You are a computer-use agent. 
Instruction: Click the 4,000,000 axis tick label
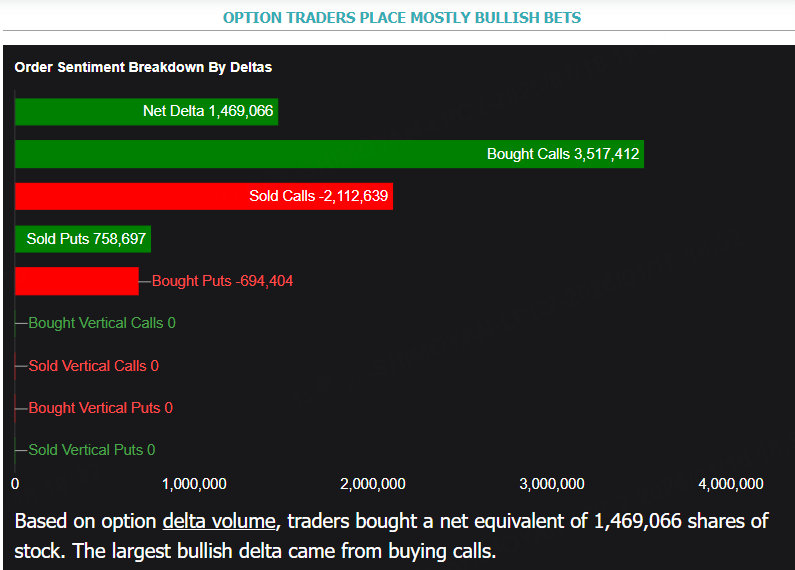coord(731,484)
